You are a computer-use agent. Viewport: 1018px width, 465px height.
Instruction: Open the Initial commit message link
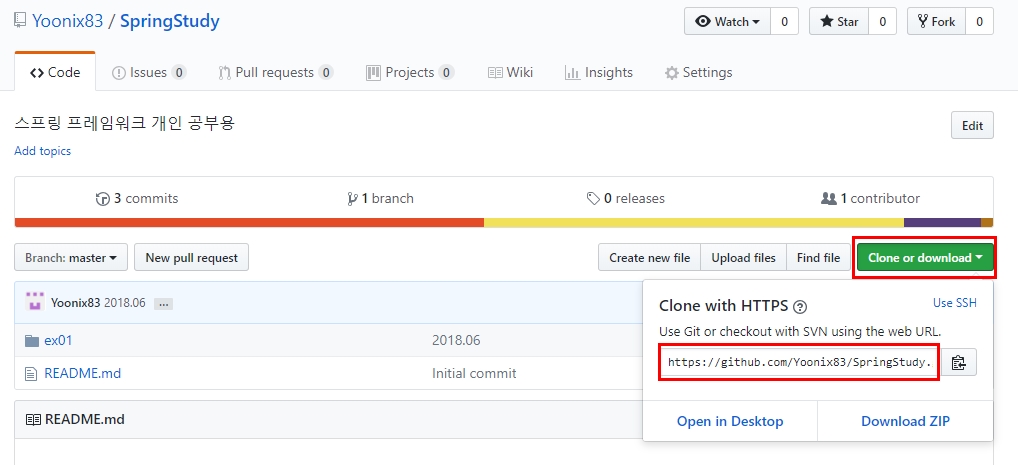pos(474,373)
